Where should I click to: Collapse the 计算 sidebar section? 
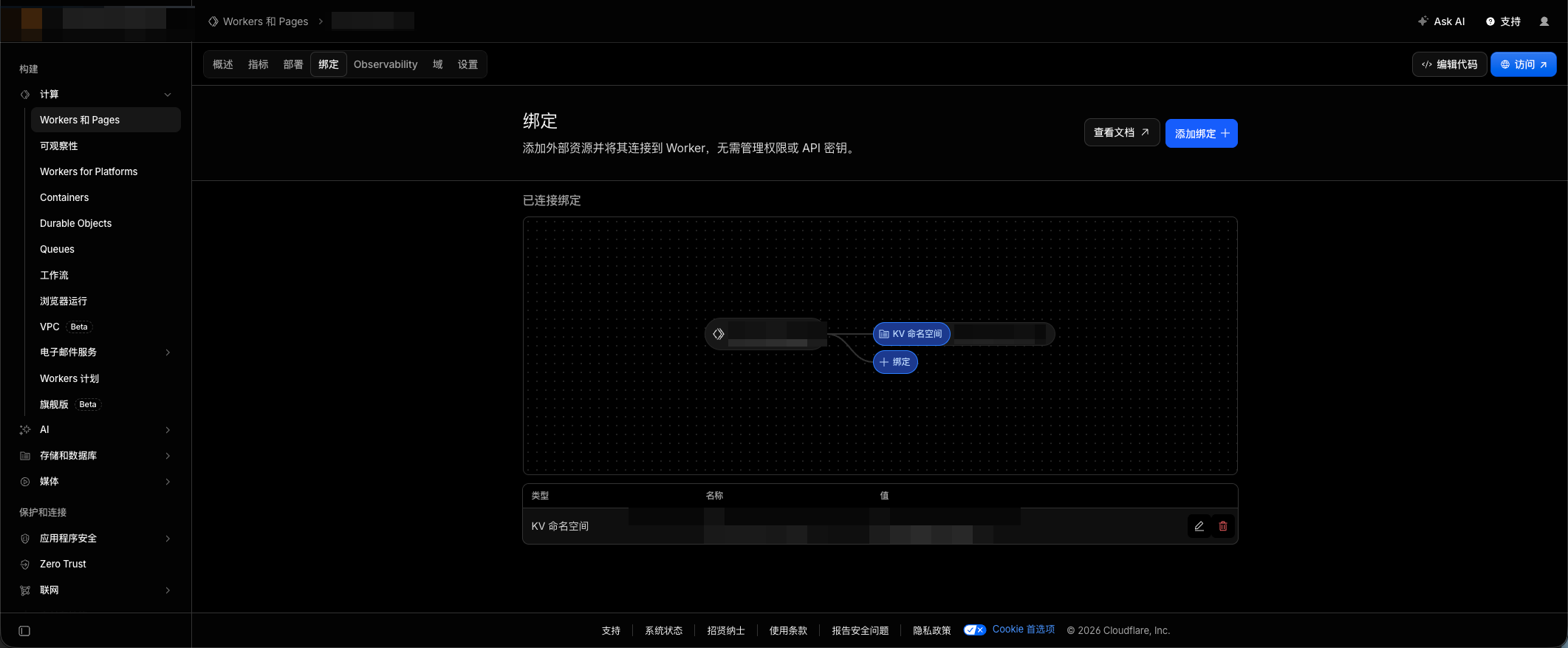168,95
